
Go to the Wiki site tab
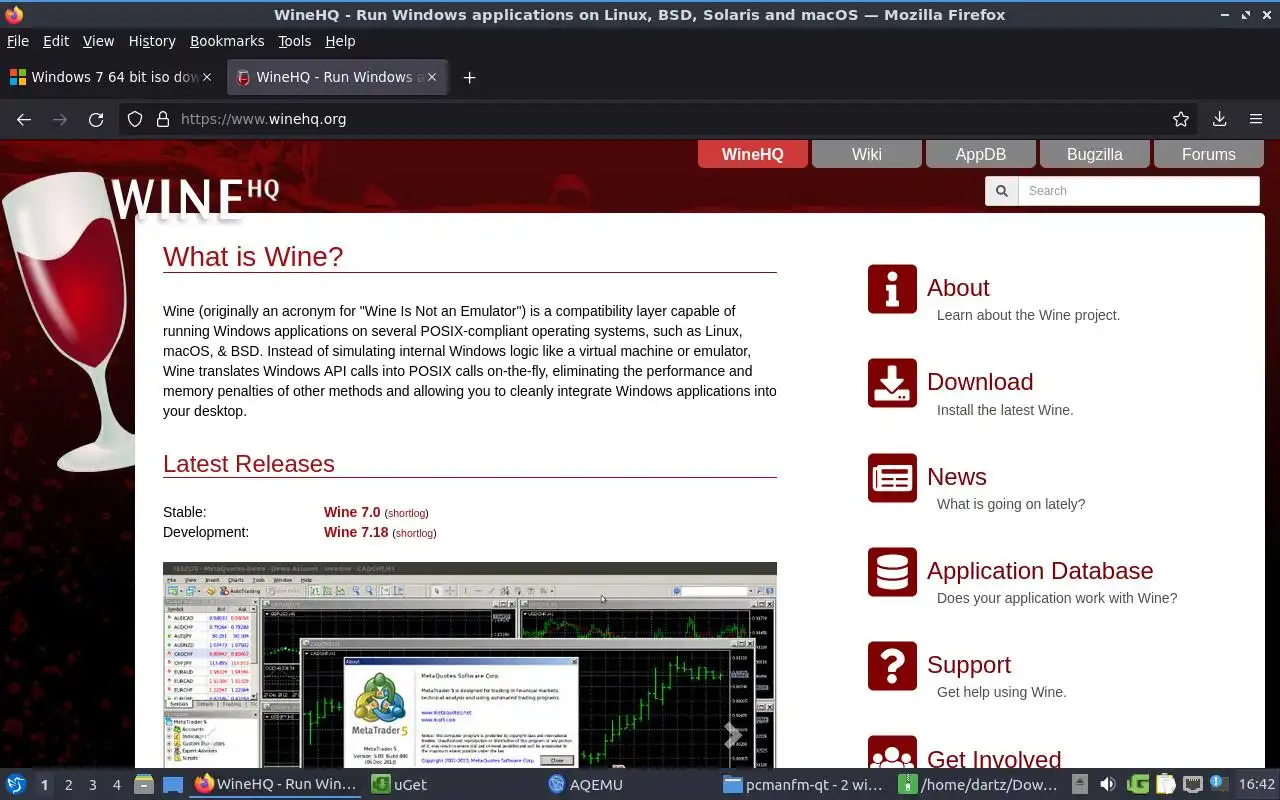pos(867,154)
